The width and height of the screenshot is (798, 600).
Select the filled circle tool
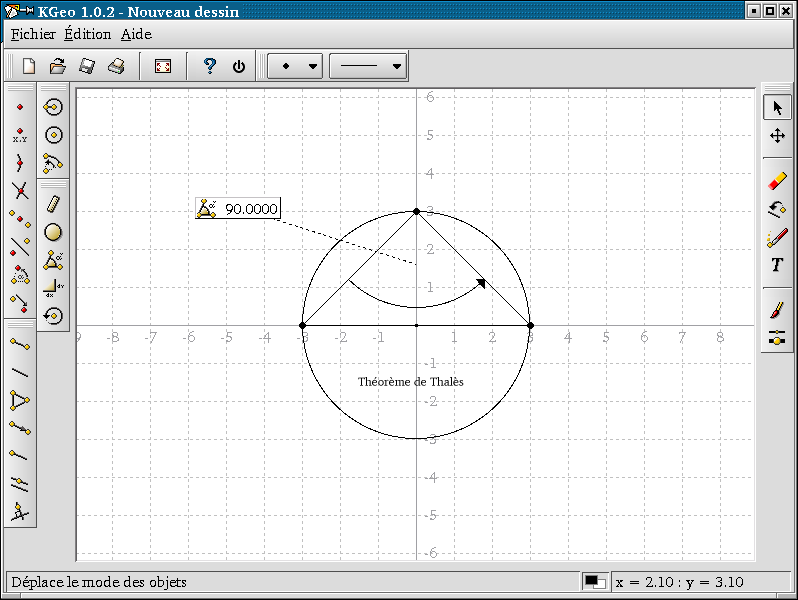click(x=54, y=232)
